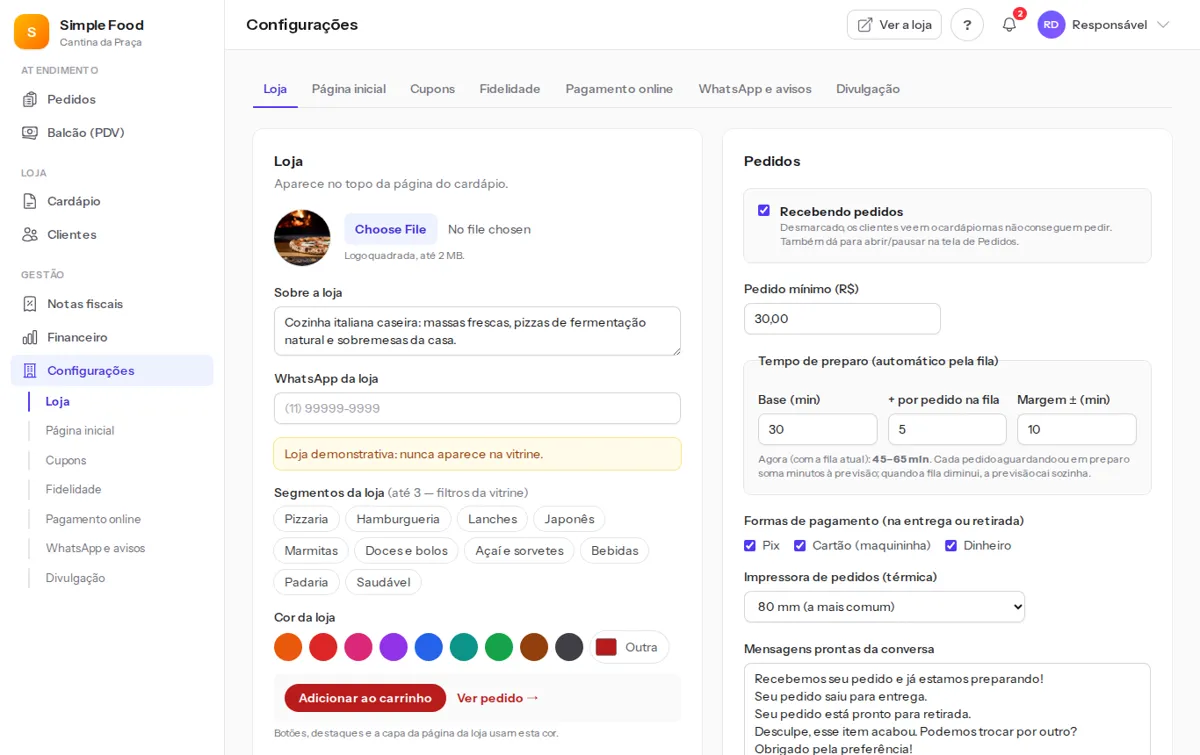Click the external-link icon in Ver a loja

pos(865,25)
